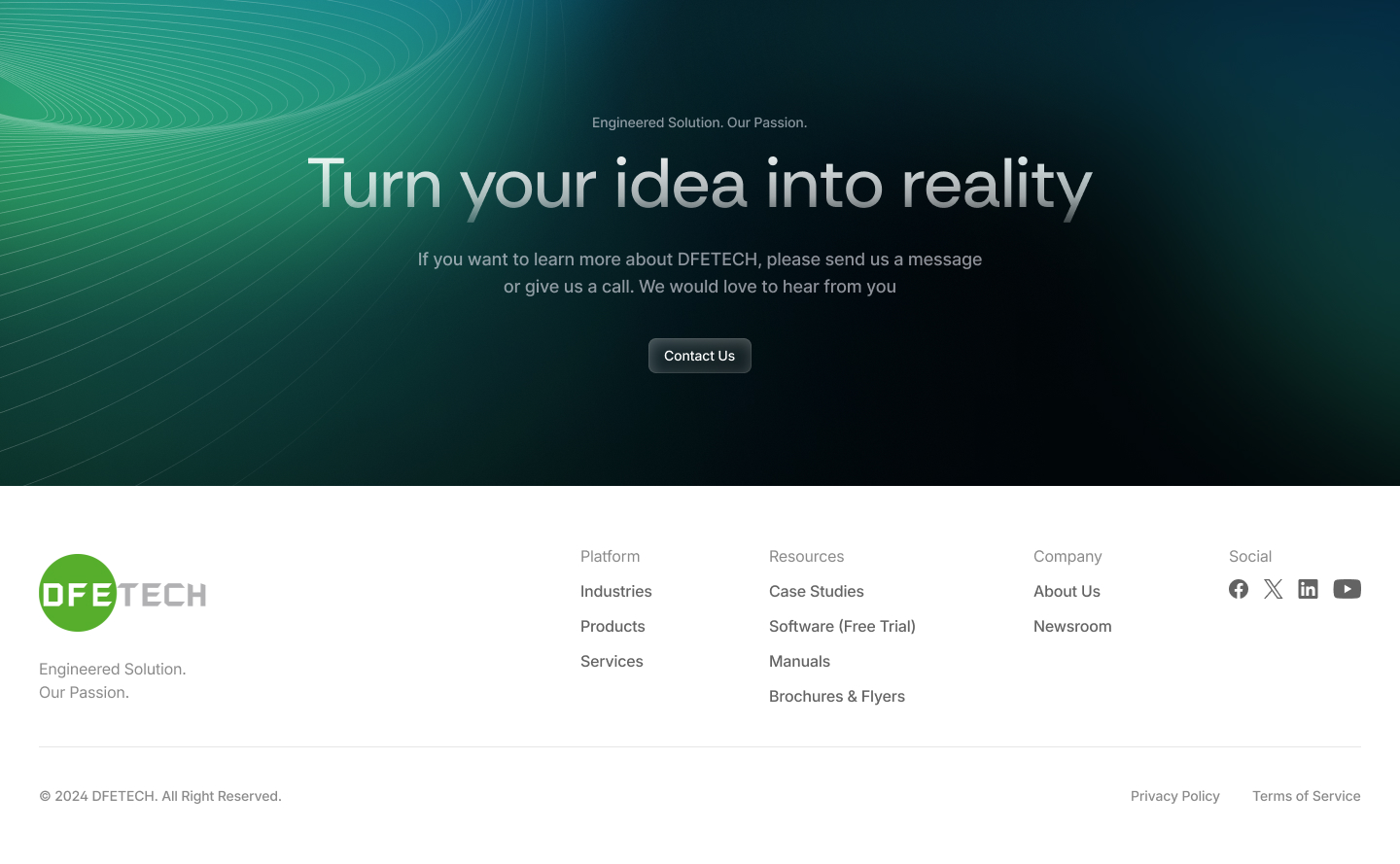The height and width of the screenshot is (864, 1400).
Task: Open Software (Free Trial) link
Action: 842,626
